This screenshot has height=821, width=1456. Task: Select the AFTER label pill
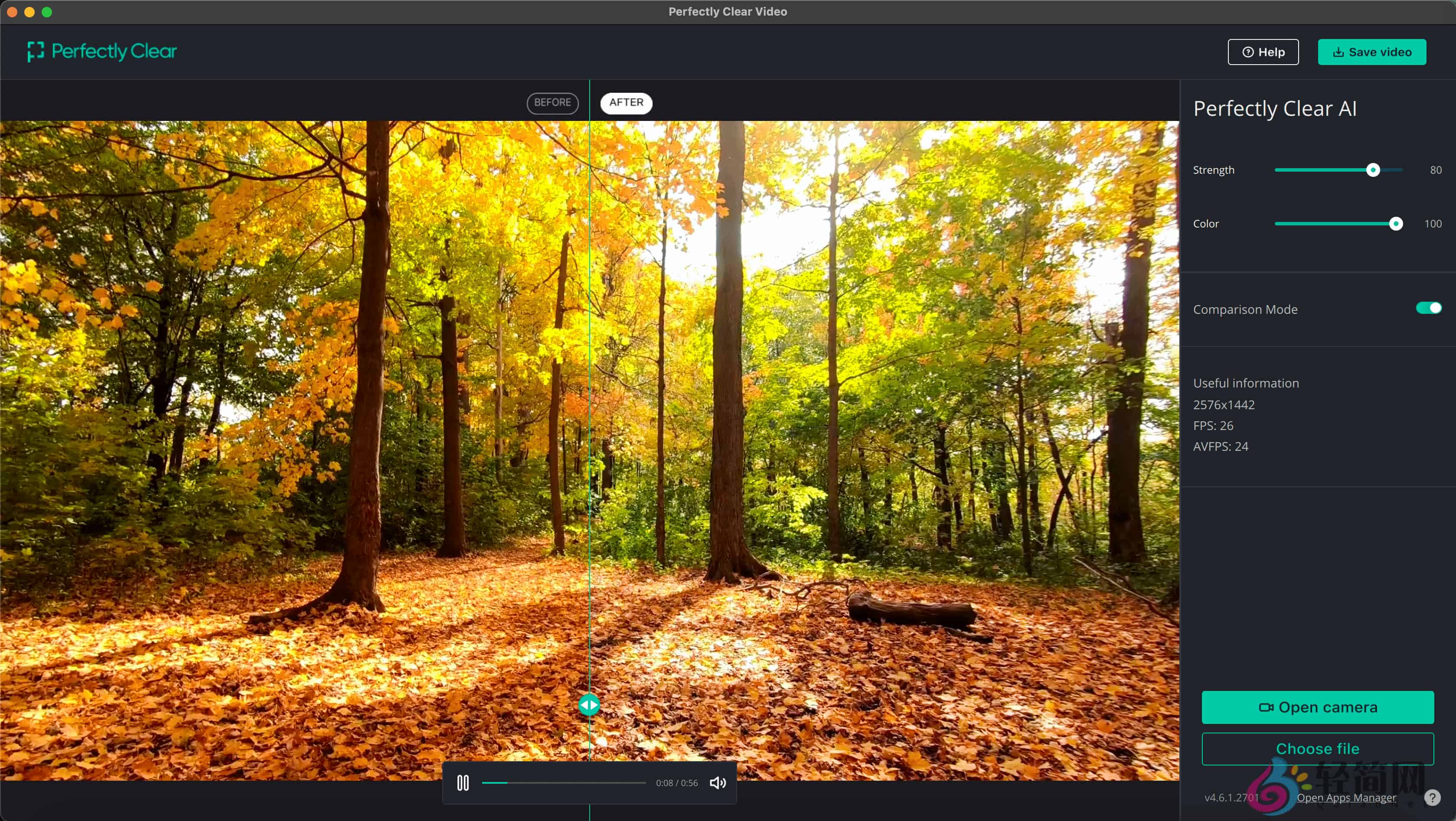626,103
